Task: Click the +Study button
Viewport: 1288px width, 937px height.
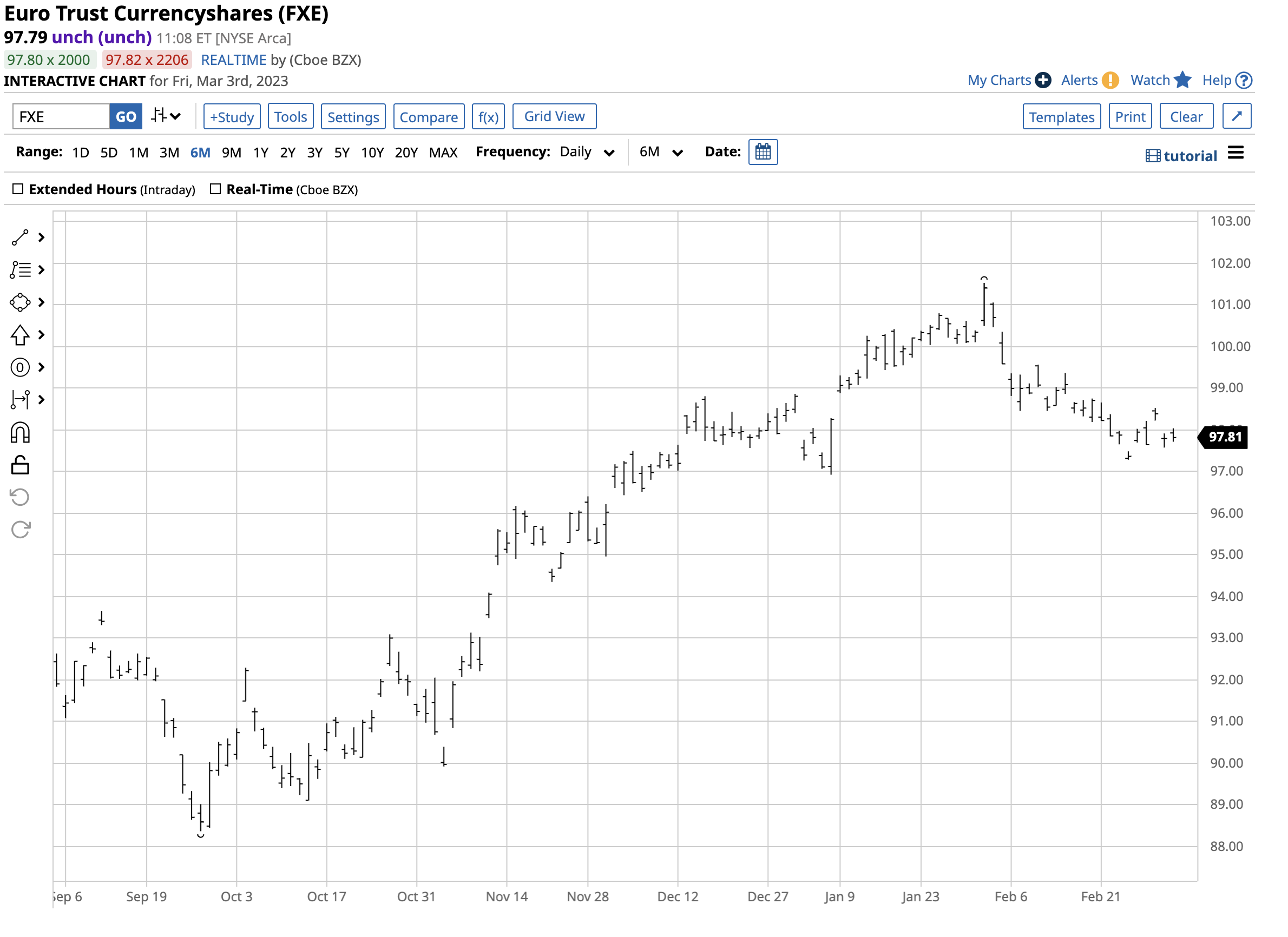Action: point(232,117)
